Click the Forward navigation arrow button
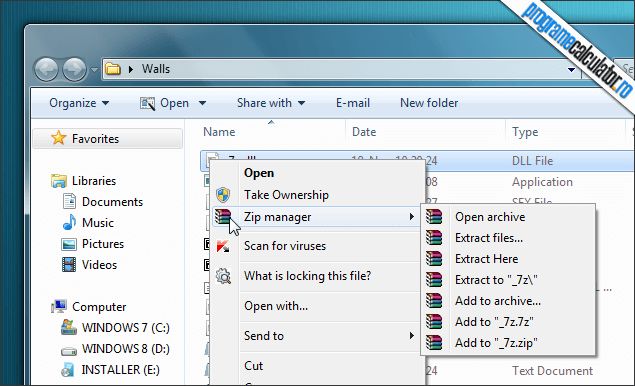The height and width of the screenshot is (386, 635). 74,69
